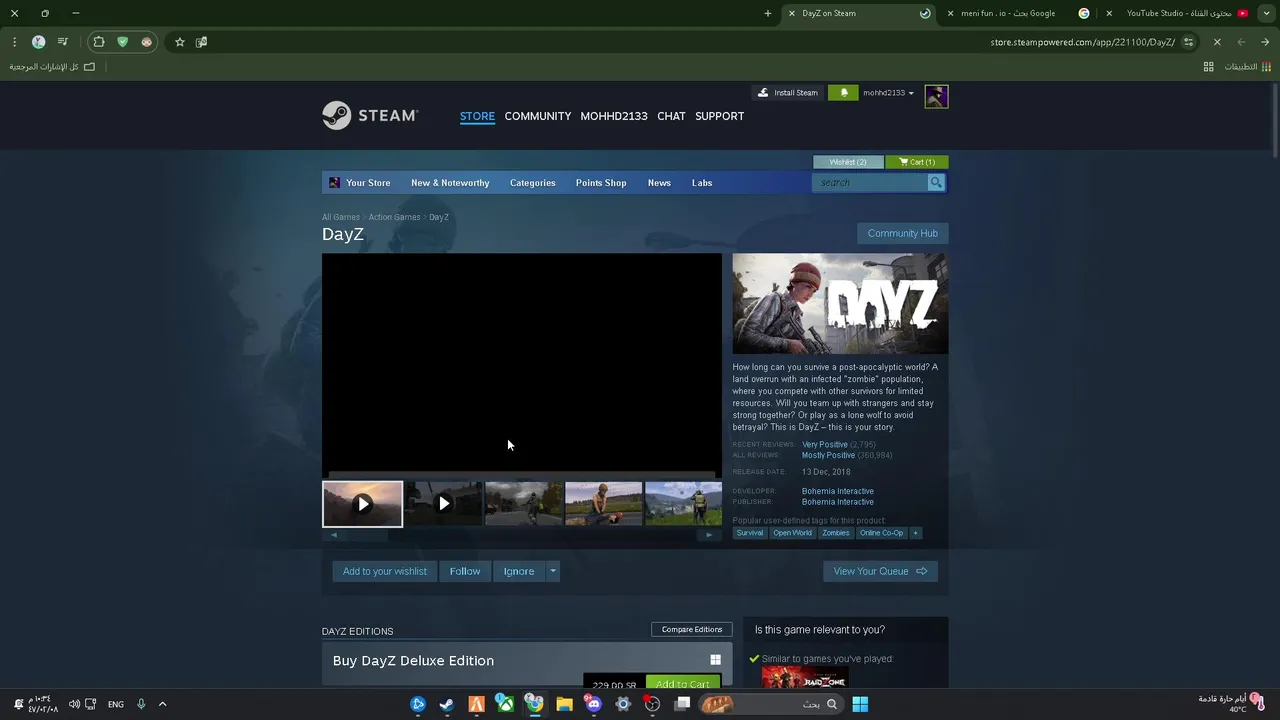Viewport: 1280px width, 720px height.
Task: Open Mostly Positive all reviews link
Action: pos(828,456)
